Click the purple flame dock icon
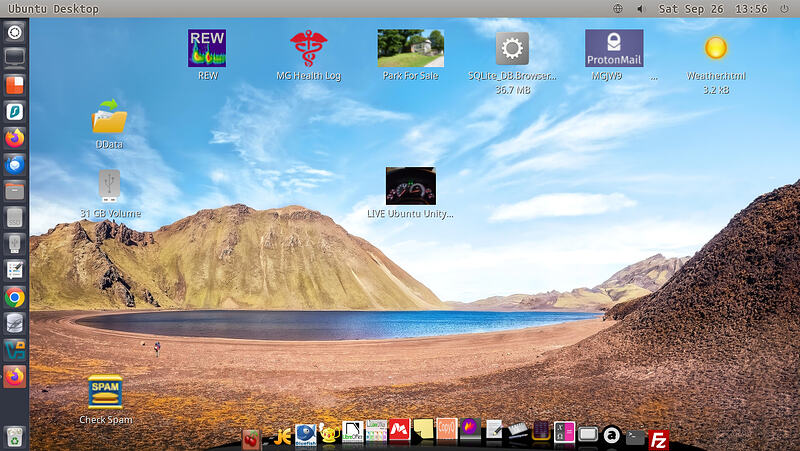Viewport: 800px width, 451px height. click(x=470, y=428)
